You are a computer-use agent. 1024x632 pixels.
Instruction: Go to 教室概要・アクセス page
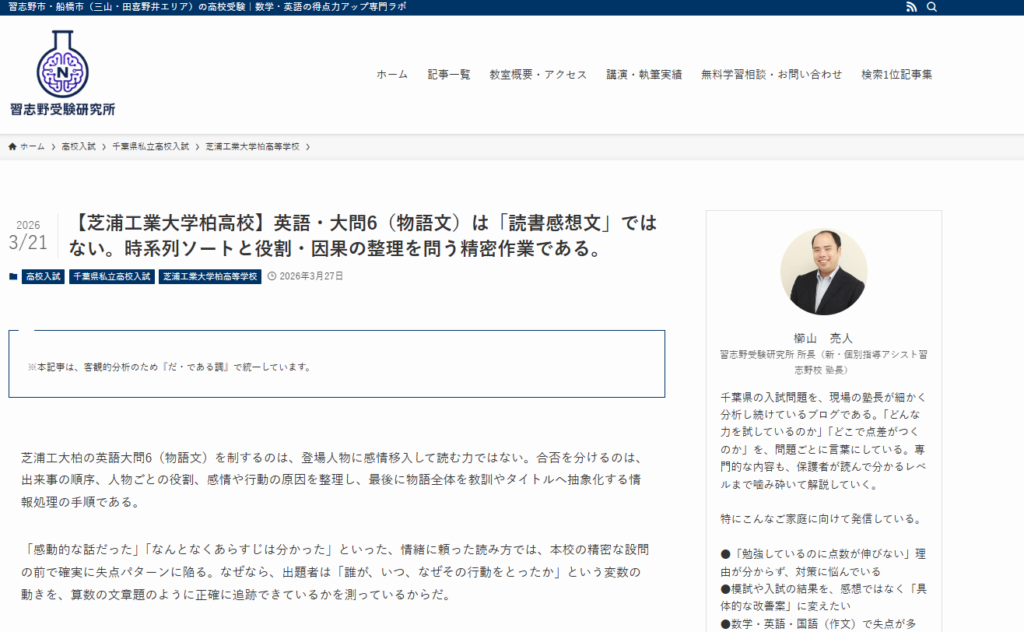(x=538, y=74)
